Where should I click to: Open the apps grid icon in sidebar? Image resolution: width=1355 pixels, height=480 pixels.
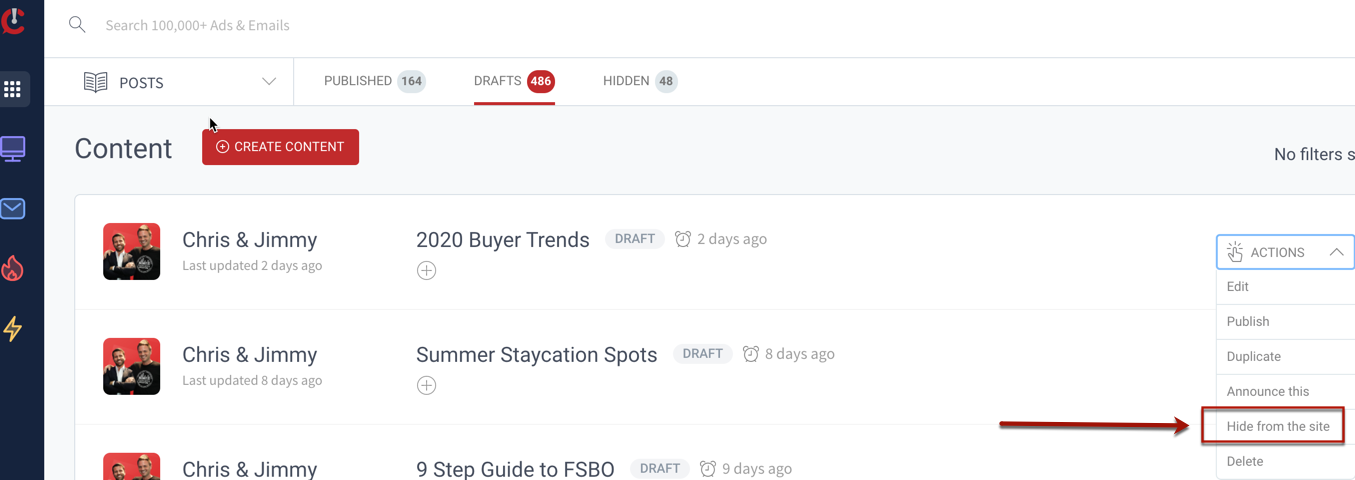(x=12, y=89)
